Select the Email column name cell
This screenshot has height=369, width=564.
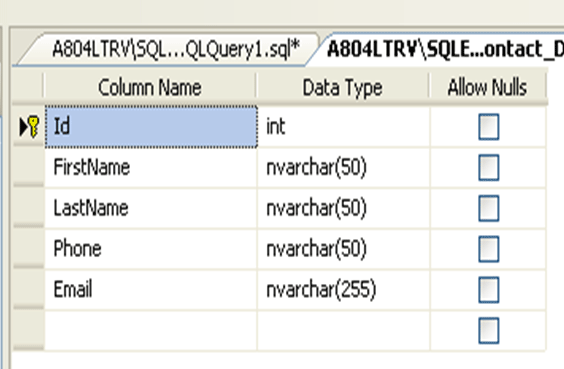pos(151,290)
